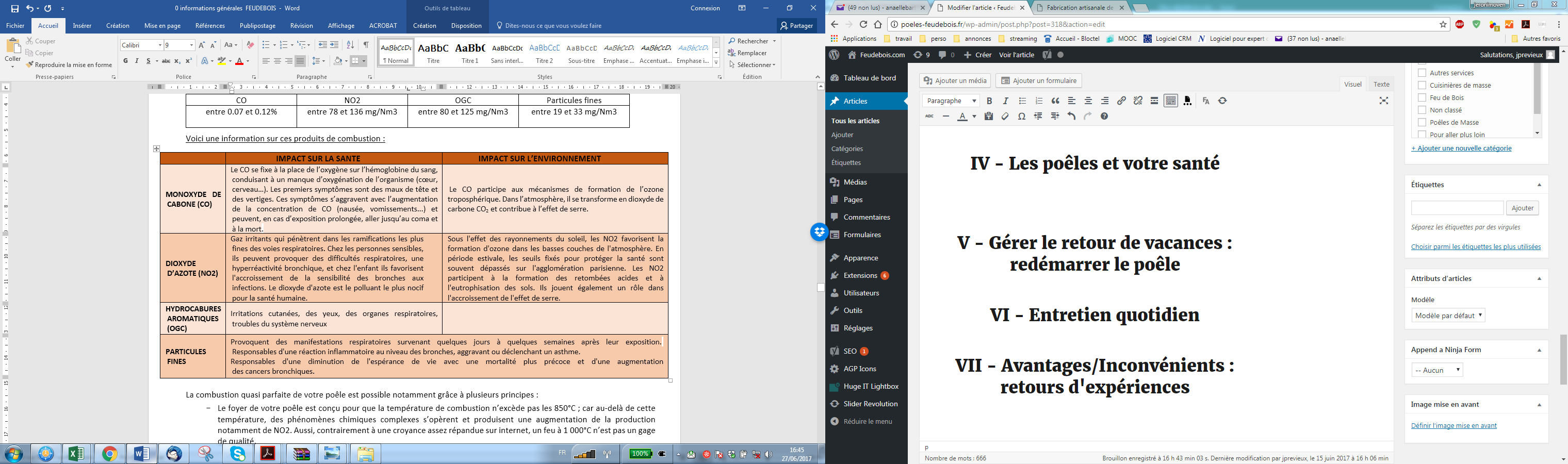Check the Autres services category
1568x464 pixels.
[x=1422, y=72]
